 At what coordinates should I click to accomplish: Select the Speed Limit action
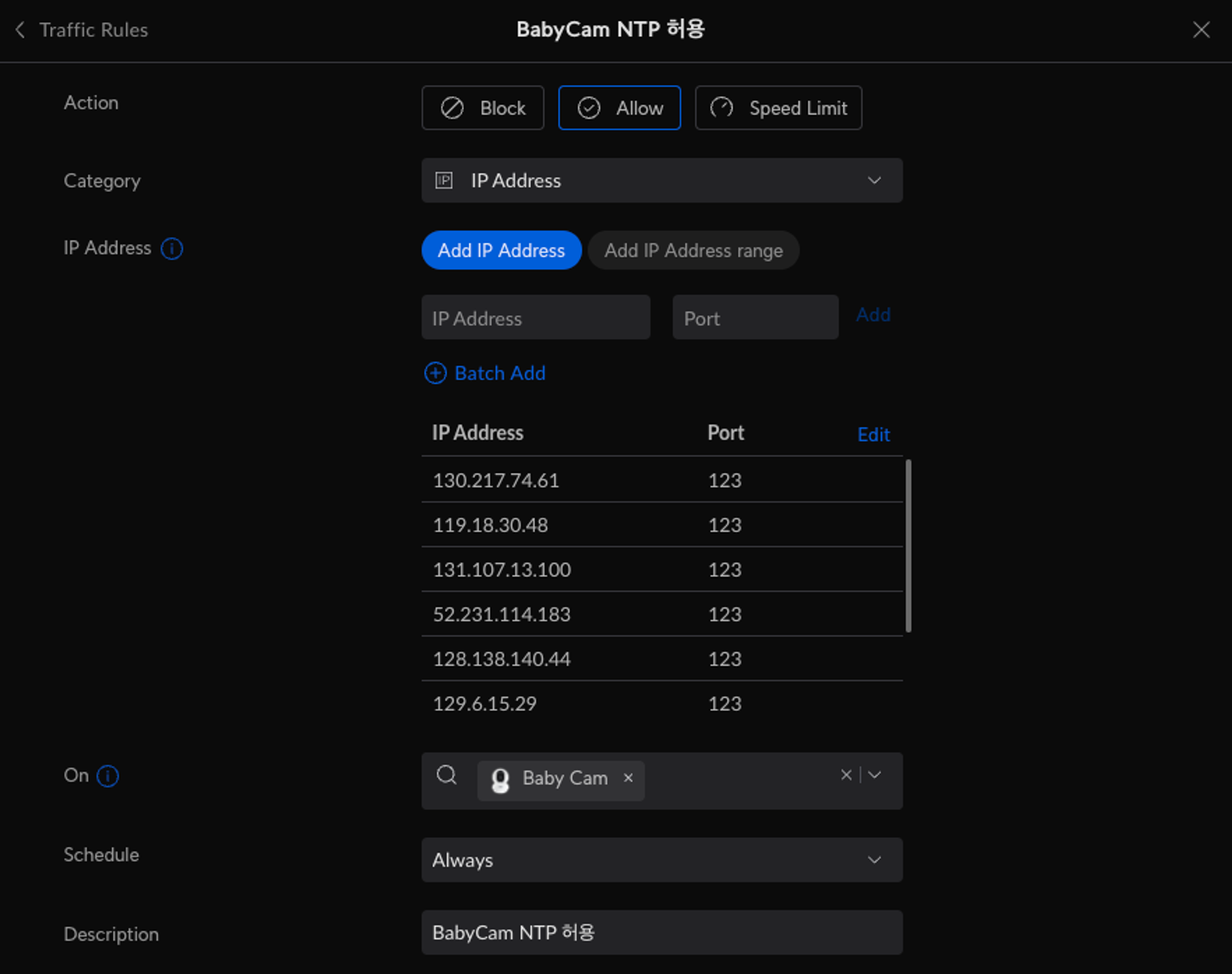pos(778,108)
